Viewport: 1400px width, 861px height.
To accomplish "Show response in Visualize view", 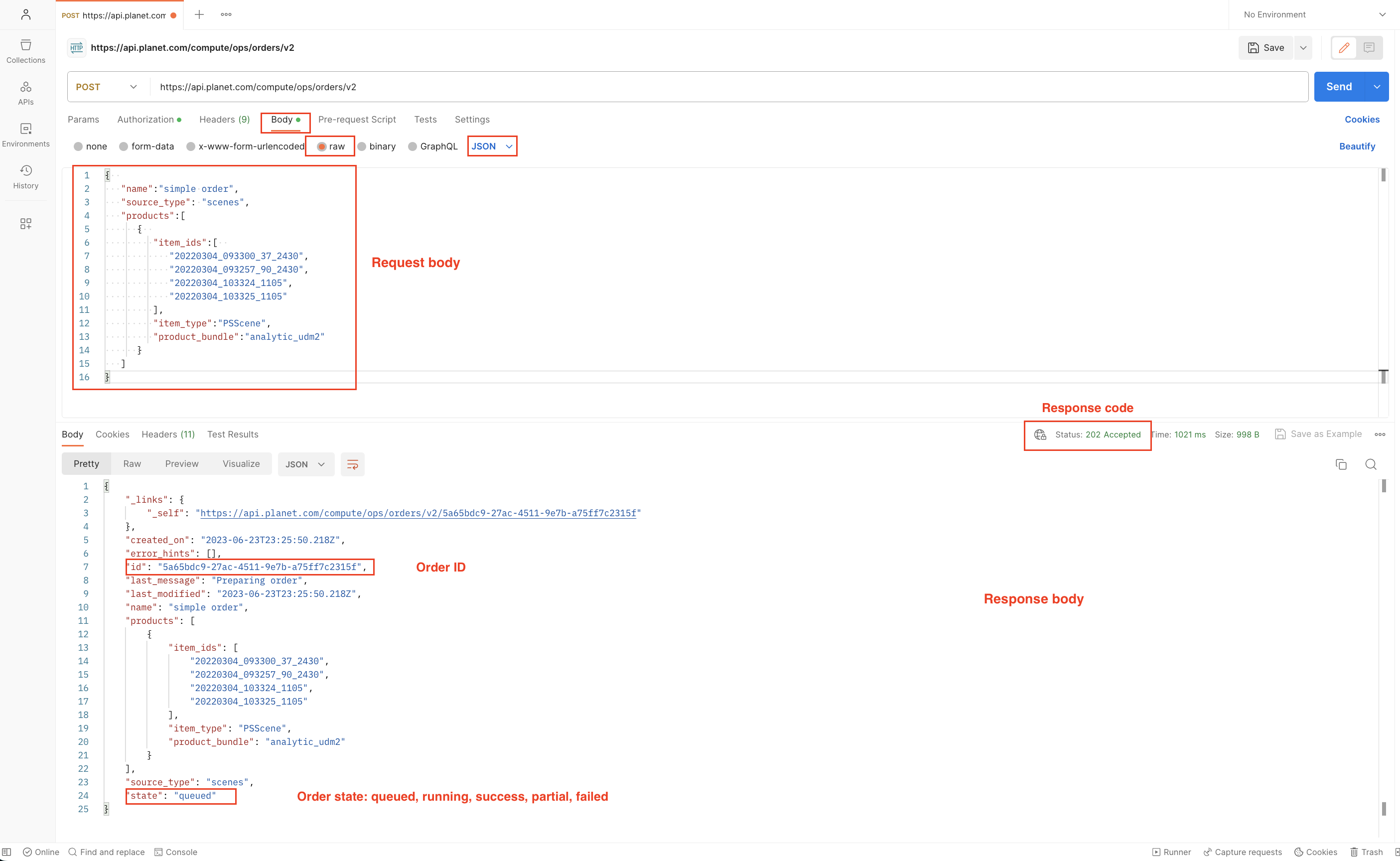I will [x=241, y=464].
